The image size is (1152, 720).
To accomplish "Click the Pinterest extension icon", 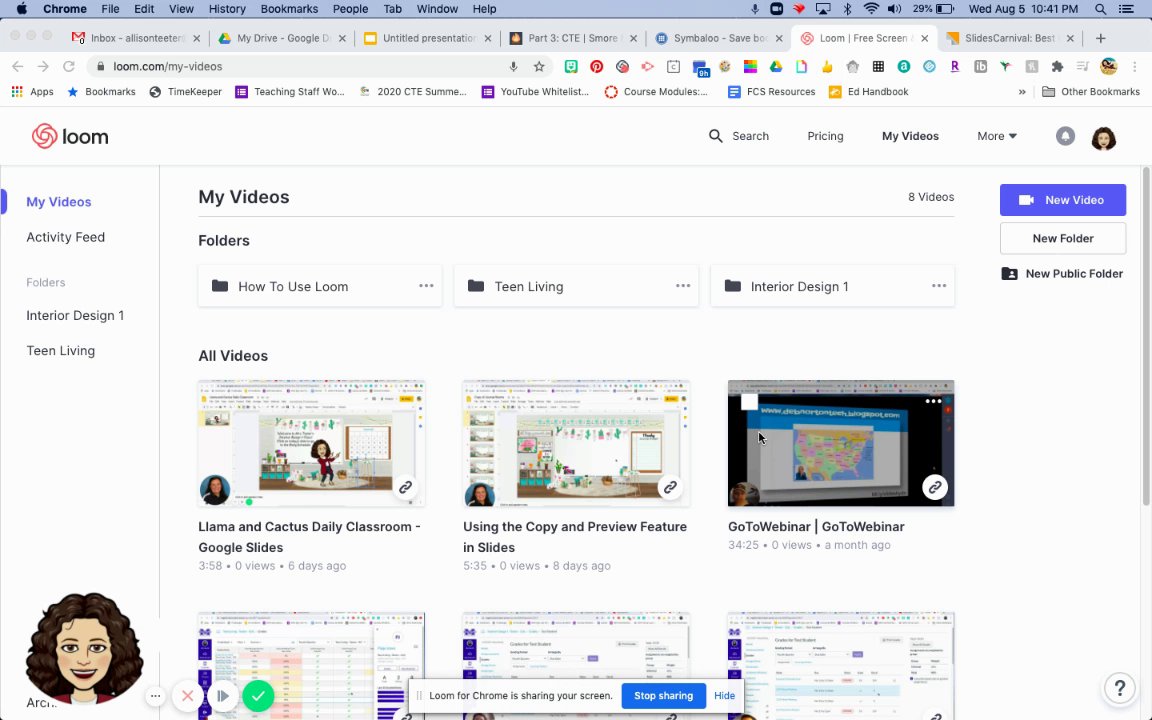I will tap(597, 66).
